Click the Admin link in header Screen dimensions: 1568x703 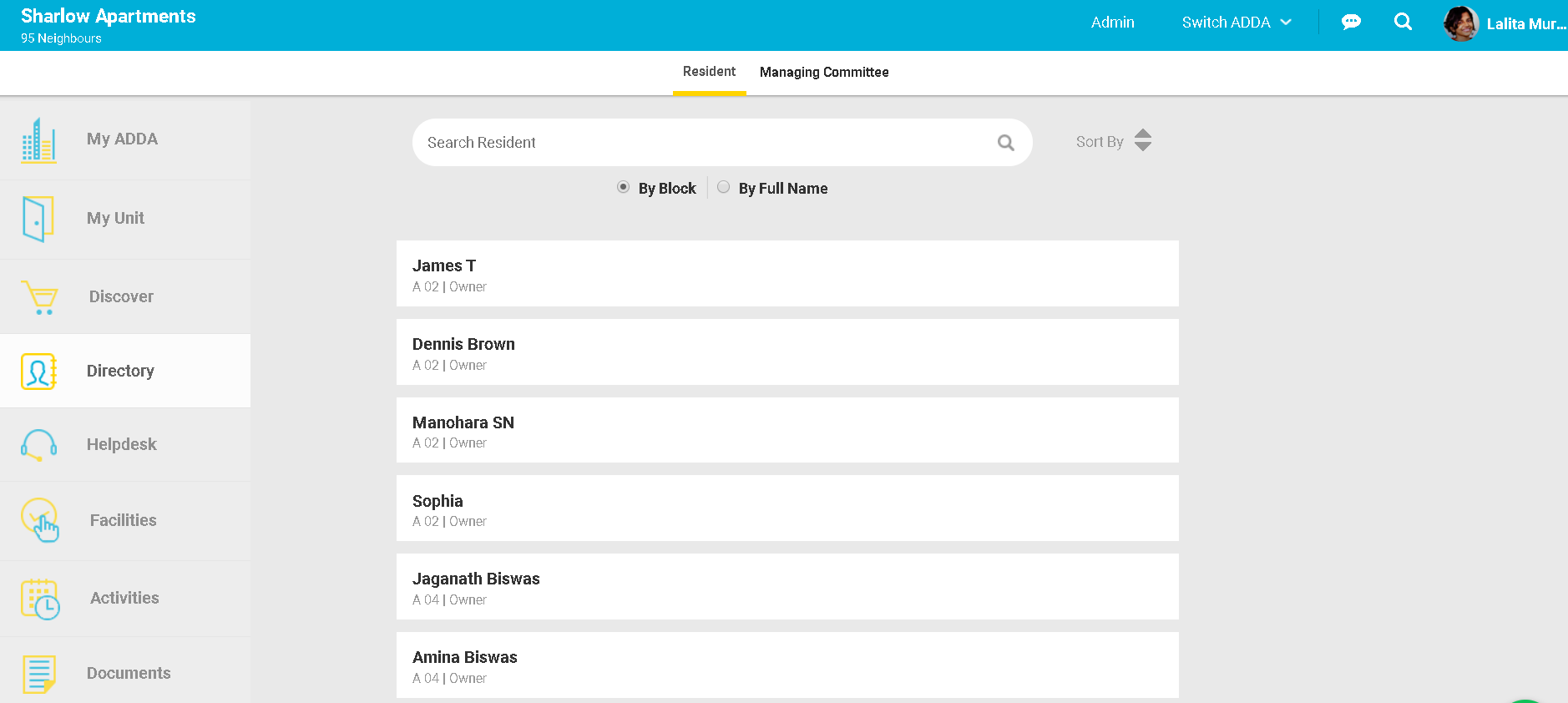click(1112, 23)
